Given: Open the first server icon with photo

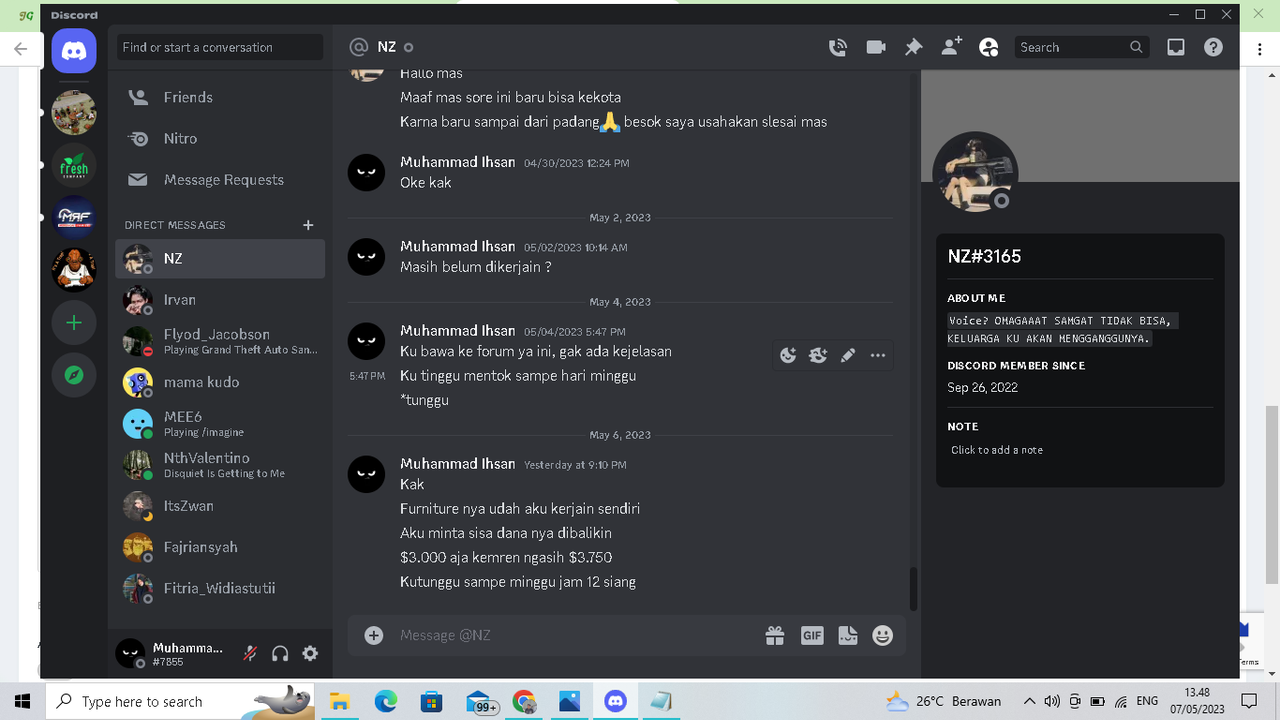Looking at the screenshot, I should point(74,113).
